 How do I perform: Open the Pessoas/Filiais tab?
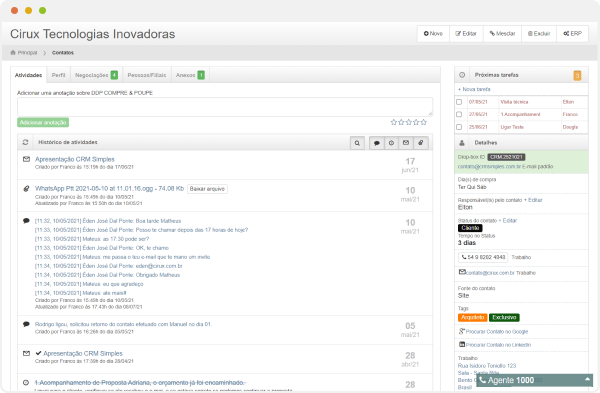[147, 75]
